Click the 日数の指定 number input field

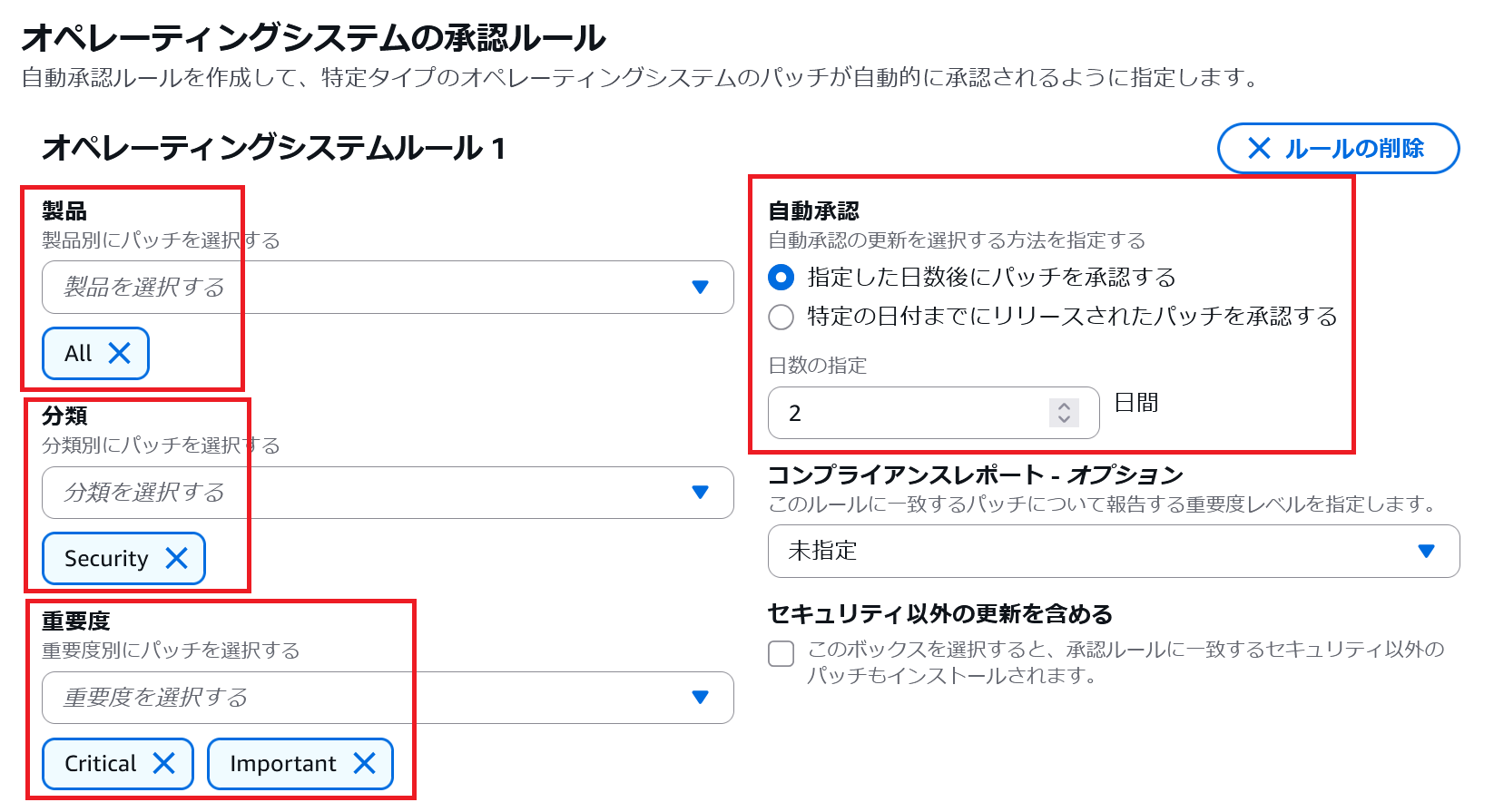point(908,413)
